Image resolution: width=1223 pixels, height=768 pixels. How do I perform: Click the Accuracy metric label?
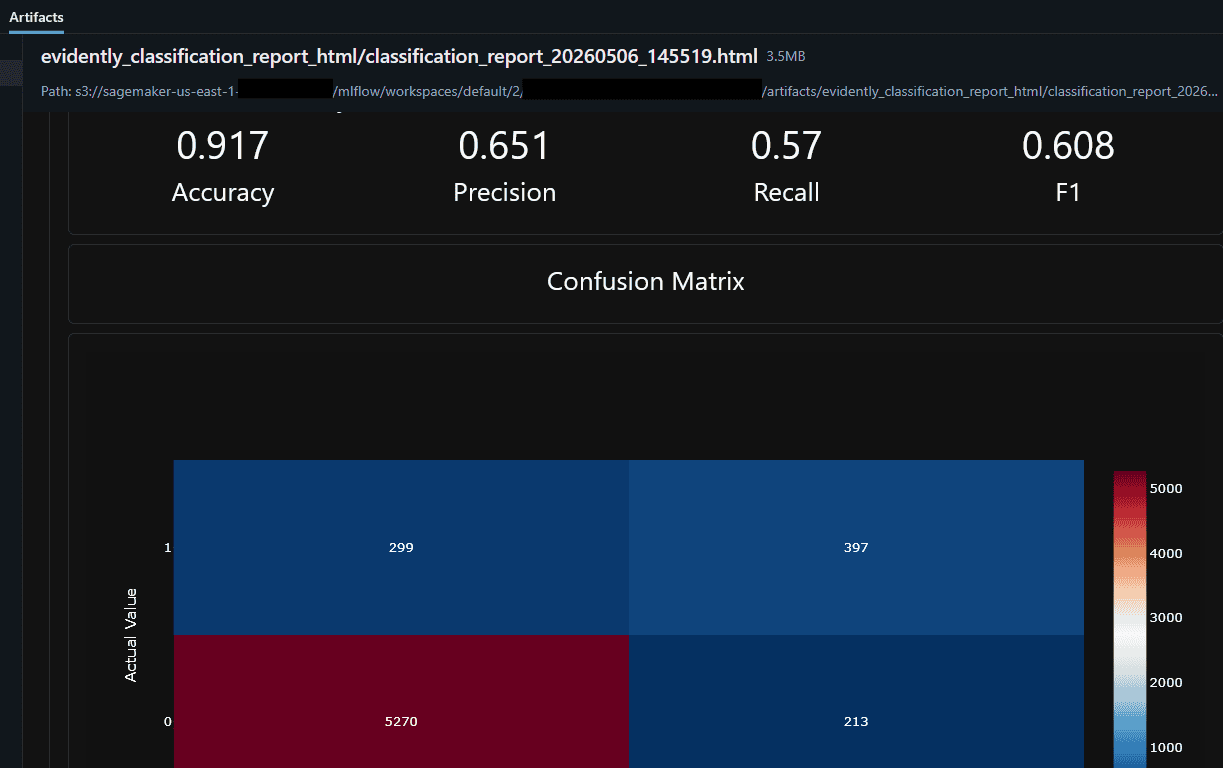click(x=223, y=193)
